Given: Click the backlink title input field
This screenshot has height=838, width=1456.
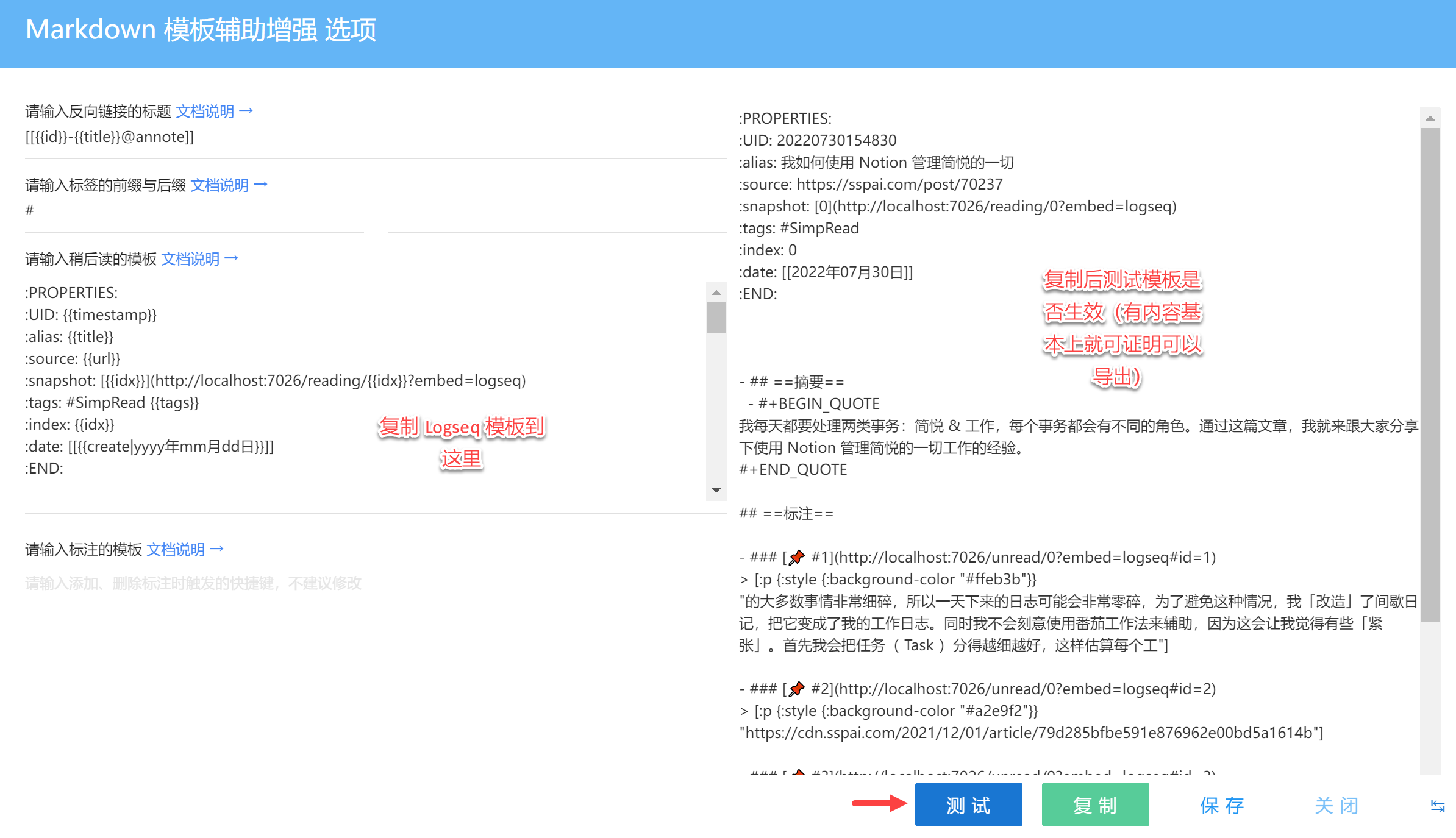Looking at the screenshot, I should [376, 137].
